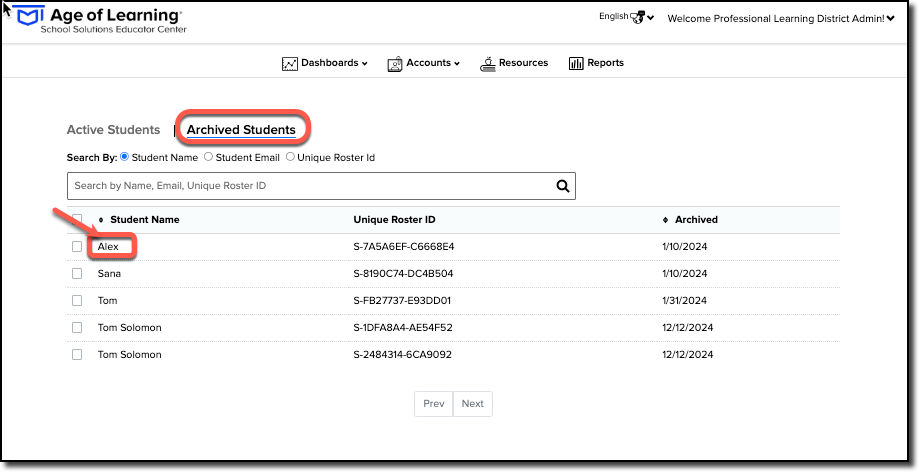Click the Search By label
This screenshot has height=472, width=919.
[x=92, y=157]
